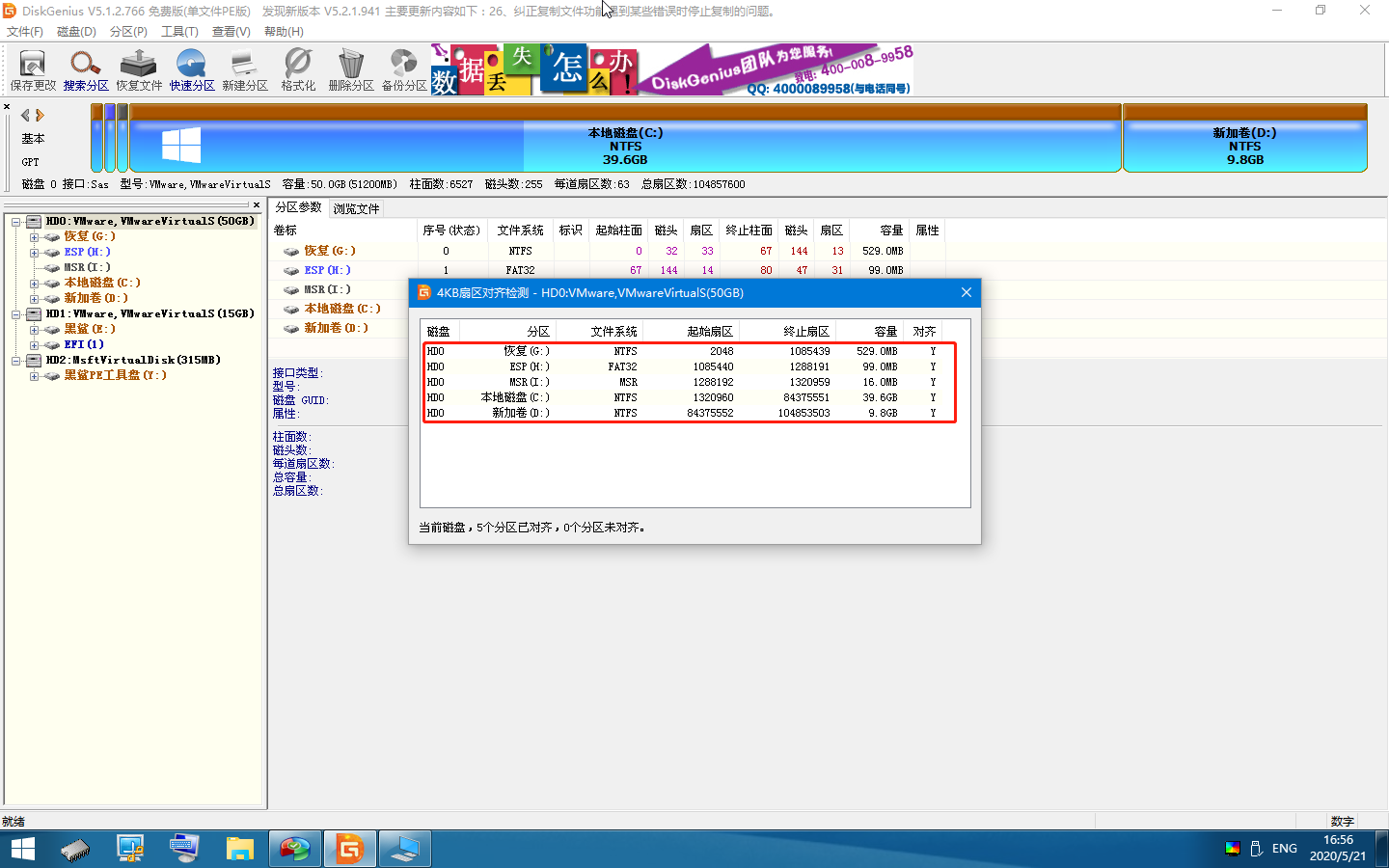Switch to the 分区参数 tab
The width and height of the screenshot is (1389, 868).
[298, 207]
